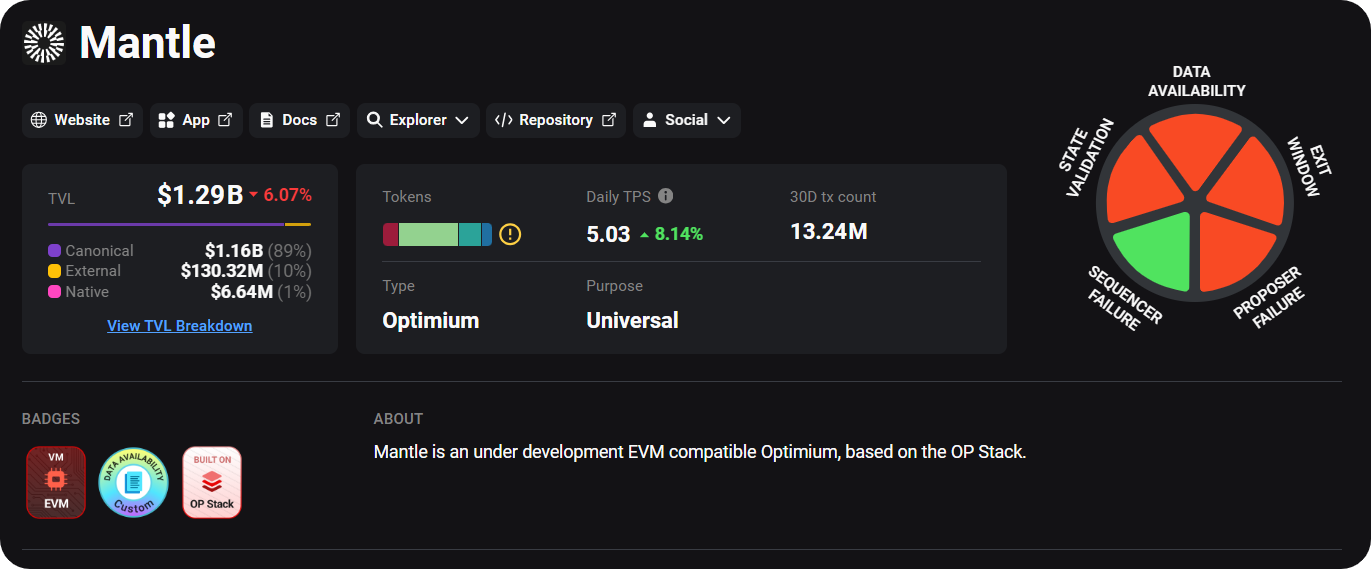Click the EVM VM badge

[x=56, y=482]
